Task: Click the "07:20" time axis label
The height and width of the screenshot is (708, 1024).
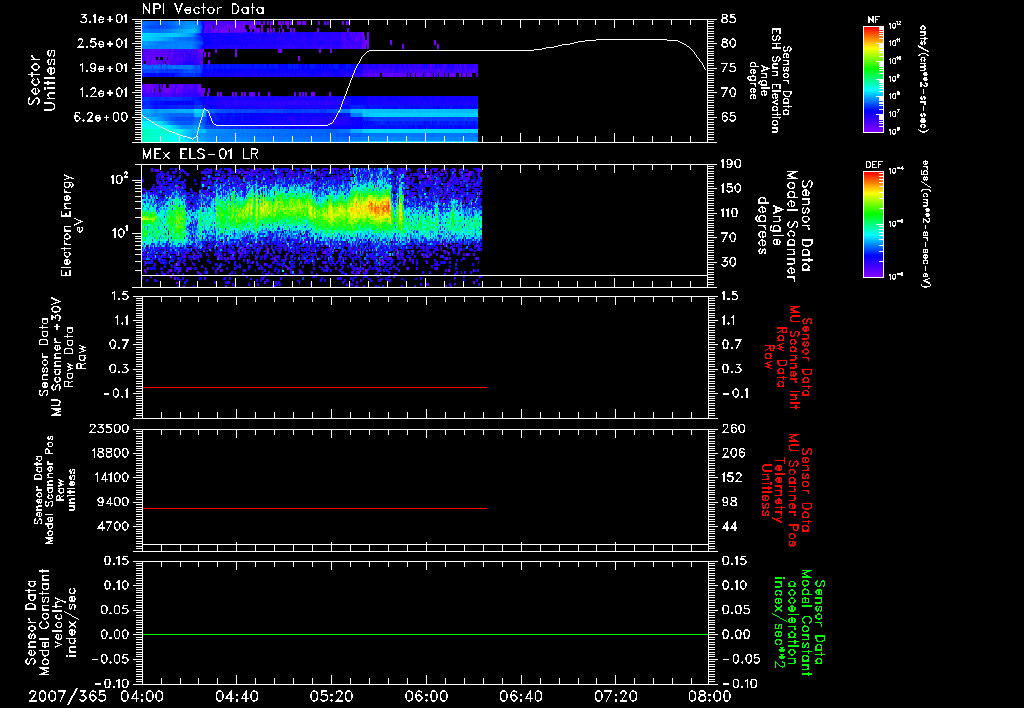Action: [x=616, y=696]
